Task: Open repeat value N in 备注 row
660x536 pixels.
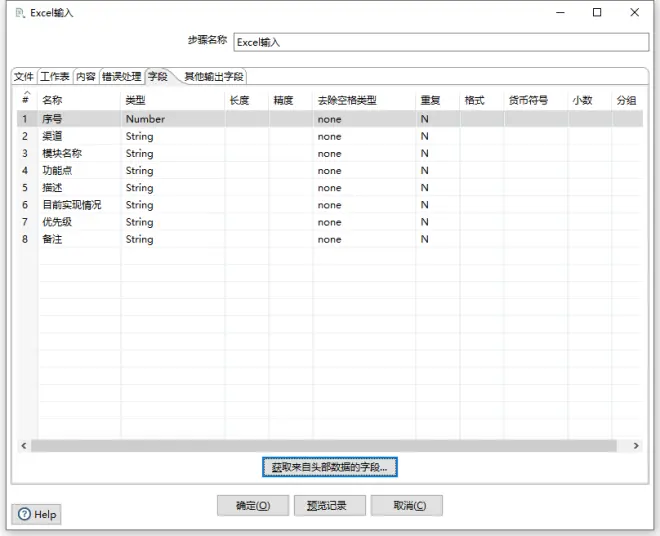Action: 438,239
